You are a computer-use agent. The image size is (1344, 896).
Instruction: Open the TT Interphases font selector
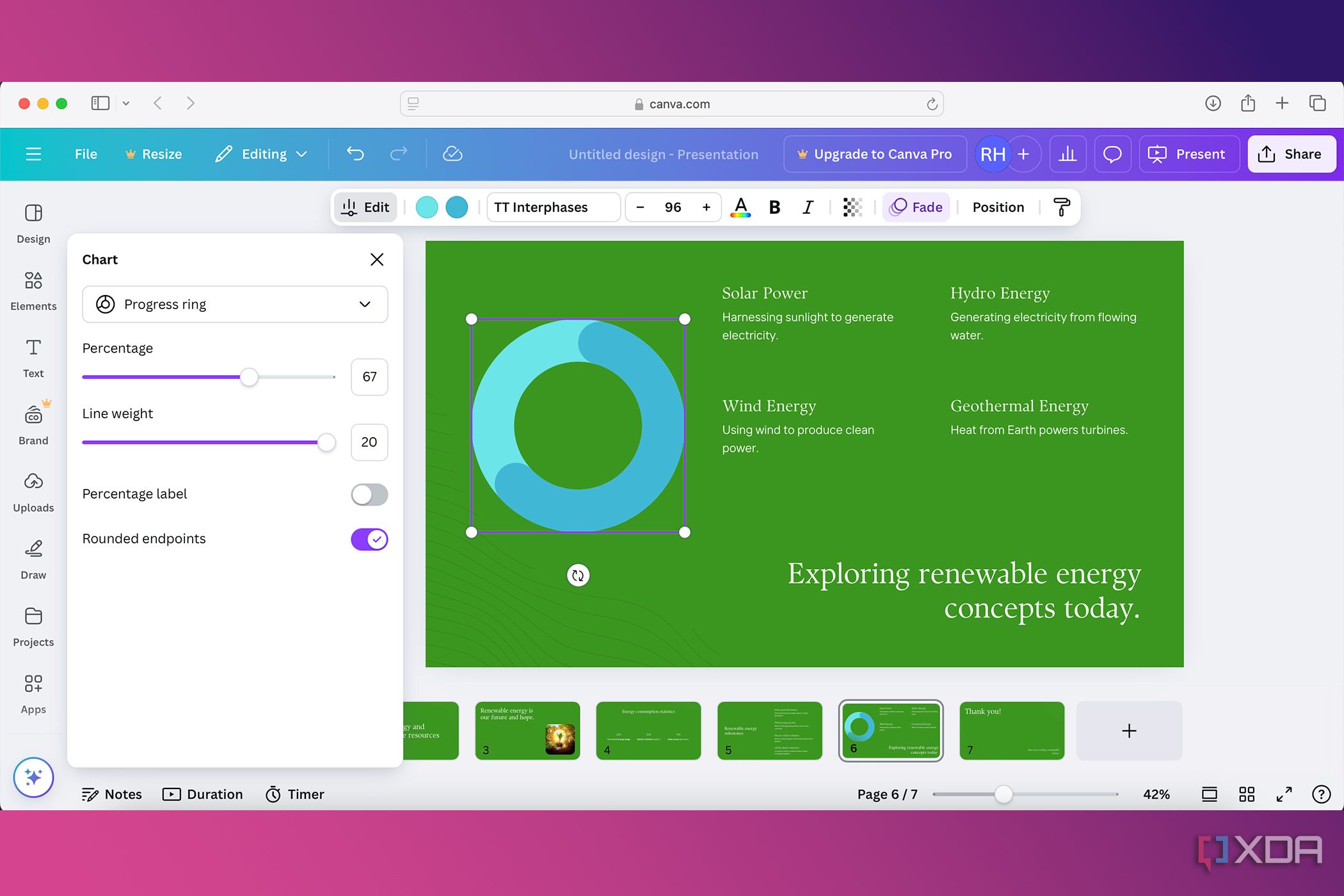pos(552,207)
